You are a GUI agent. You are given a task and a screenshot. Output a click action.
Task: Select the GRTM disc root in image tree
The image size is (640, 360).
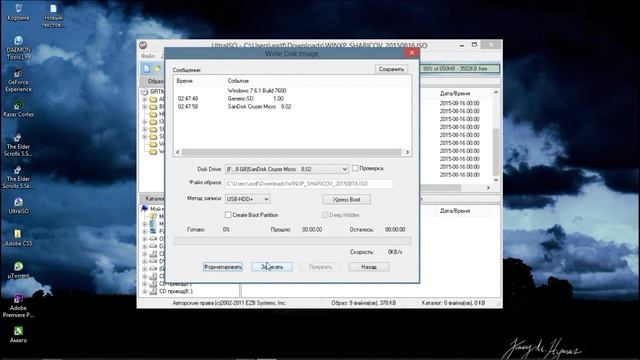tap(153, 91)
